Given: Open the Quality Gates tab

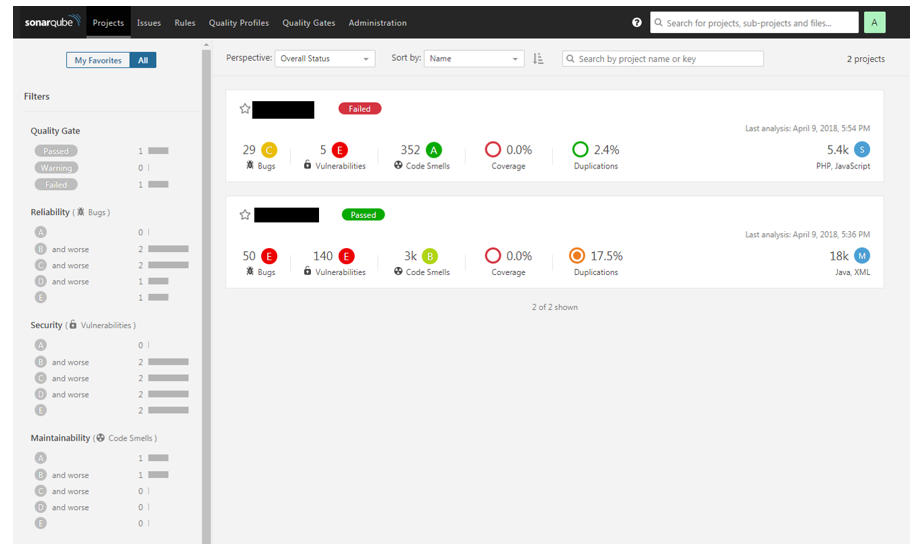Looking at the screenshot, I should coord(309,23).
